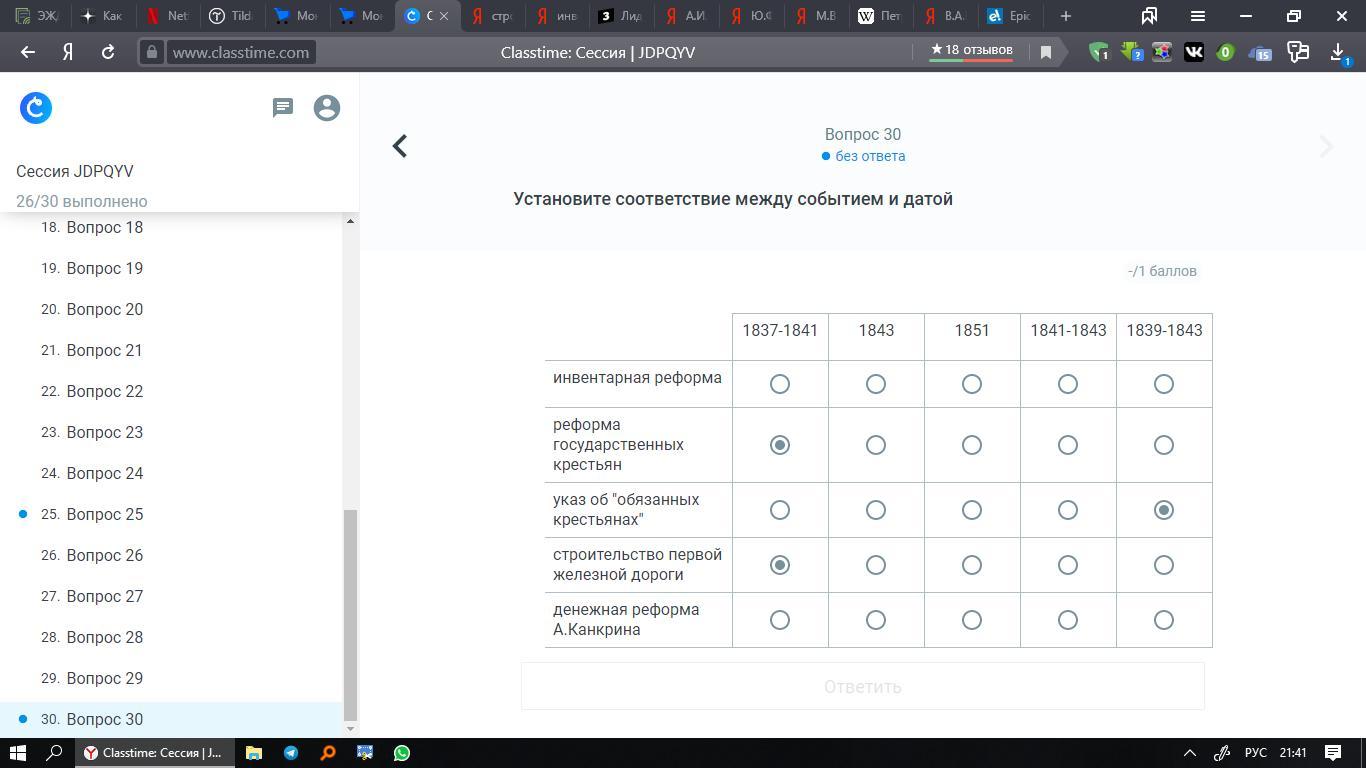Screen dimensions: 1366x768
Task: Open WhatsApp from the taskbar
Action: tap(402, 753)
